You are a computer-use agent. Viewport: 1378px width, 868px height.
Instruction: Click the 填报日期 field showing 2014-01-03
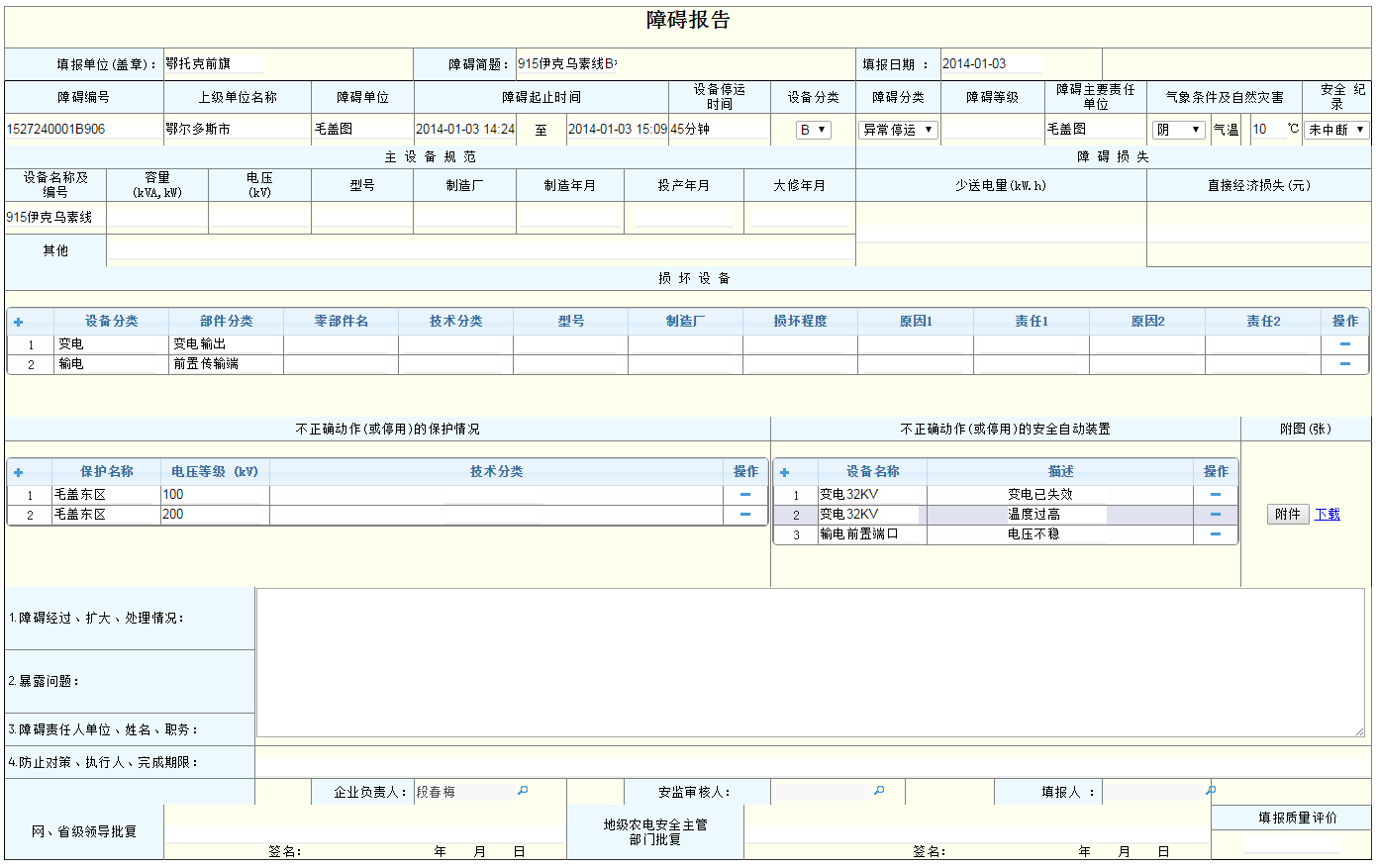point(990,64)
